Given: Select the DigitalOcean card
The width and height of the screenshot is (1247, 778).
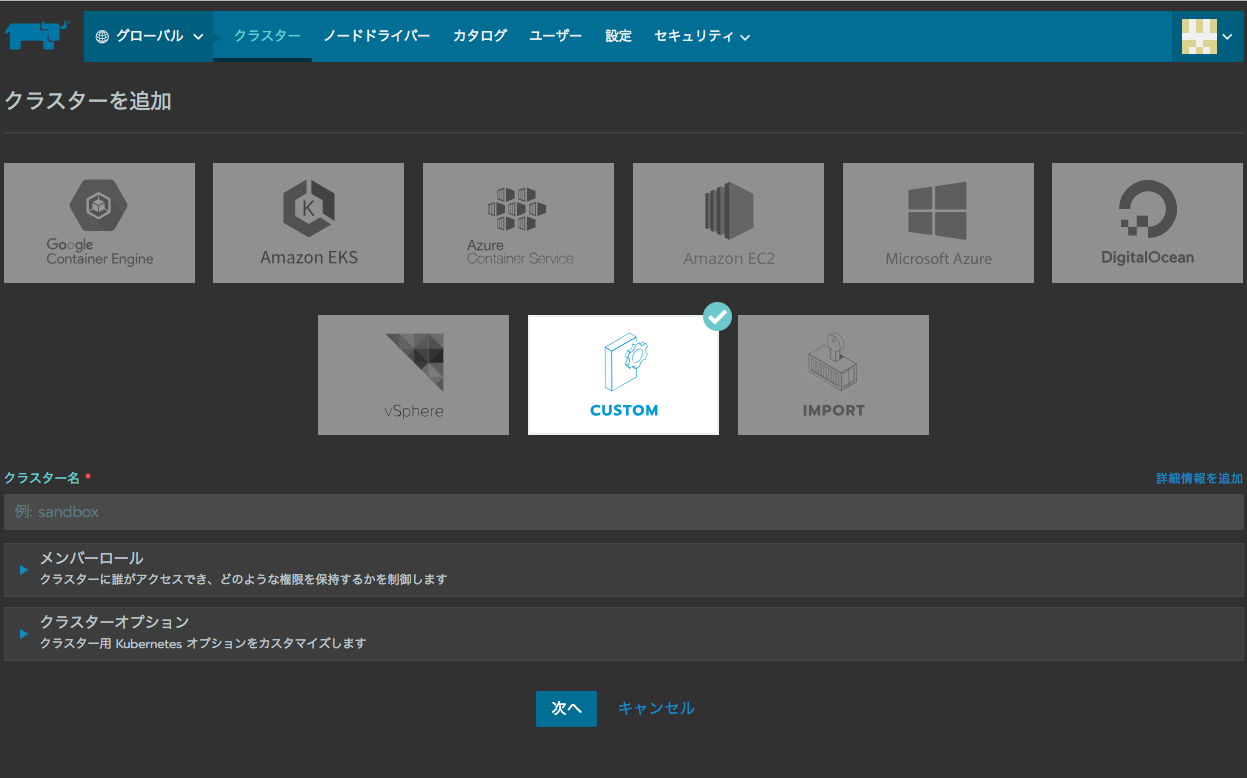Looking at the screenshot, I should click(x=1147, y=223).
